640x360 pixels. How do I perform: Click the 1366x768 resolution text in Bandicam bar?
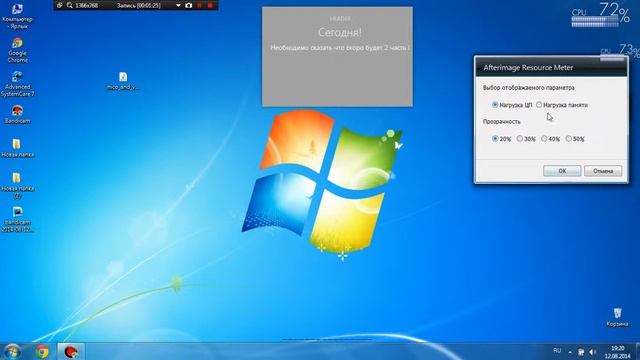(87, 5)
